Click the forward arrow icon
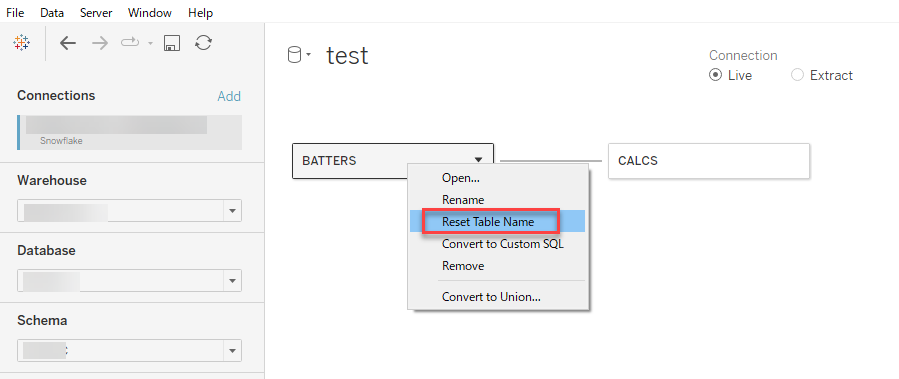The image size is (899, 379). pos(100,43)
